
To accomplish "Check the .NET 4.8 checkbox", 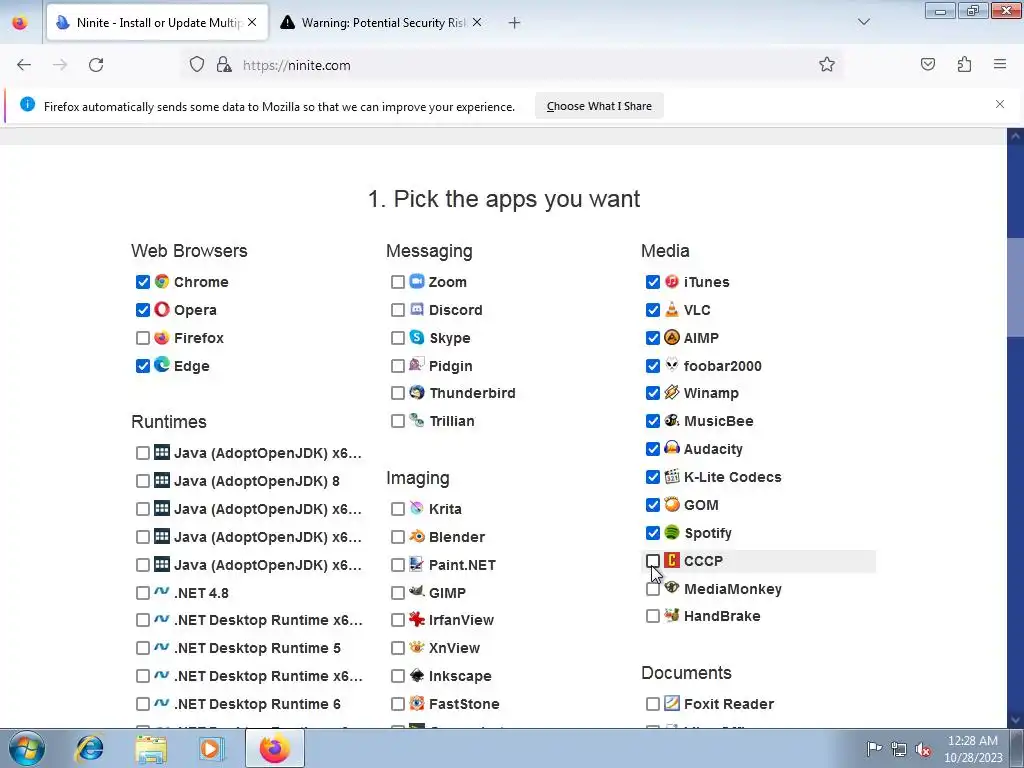I will pyautogui.click(x=143, y=593).
